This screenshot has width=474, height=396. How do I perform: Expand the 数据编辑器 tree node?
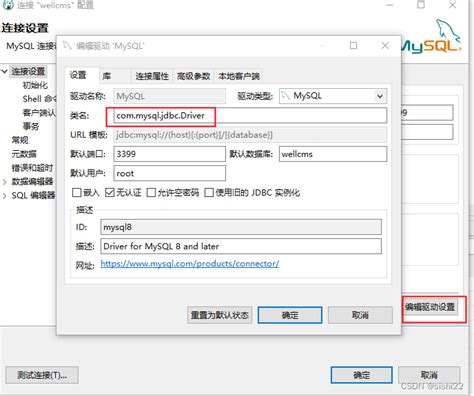[5, 182]
